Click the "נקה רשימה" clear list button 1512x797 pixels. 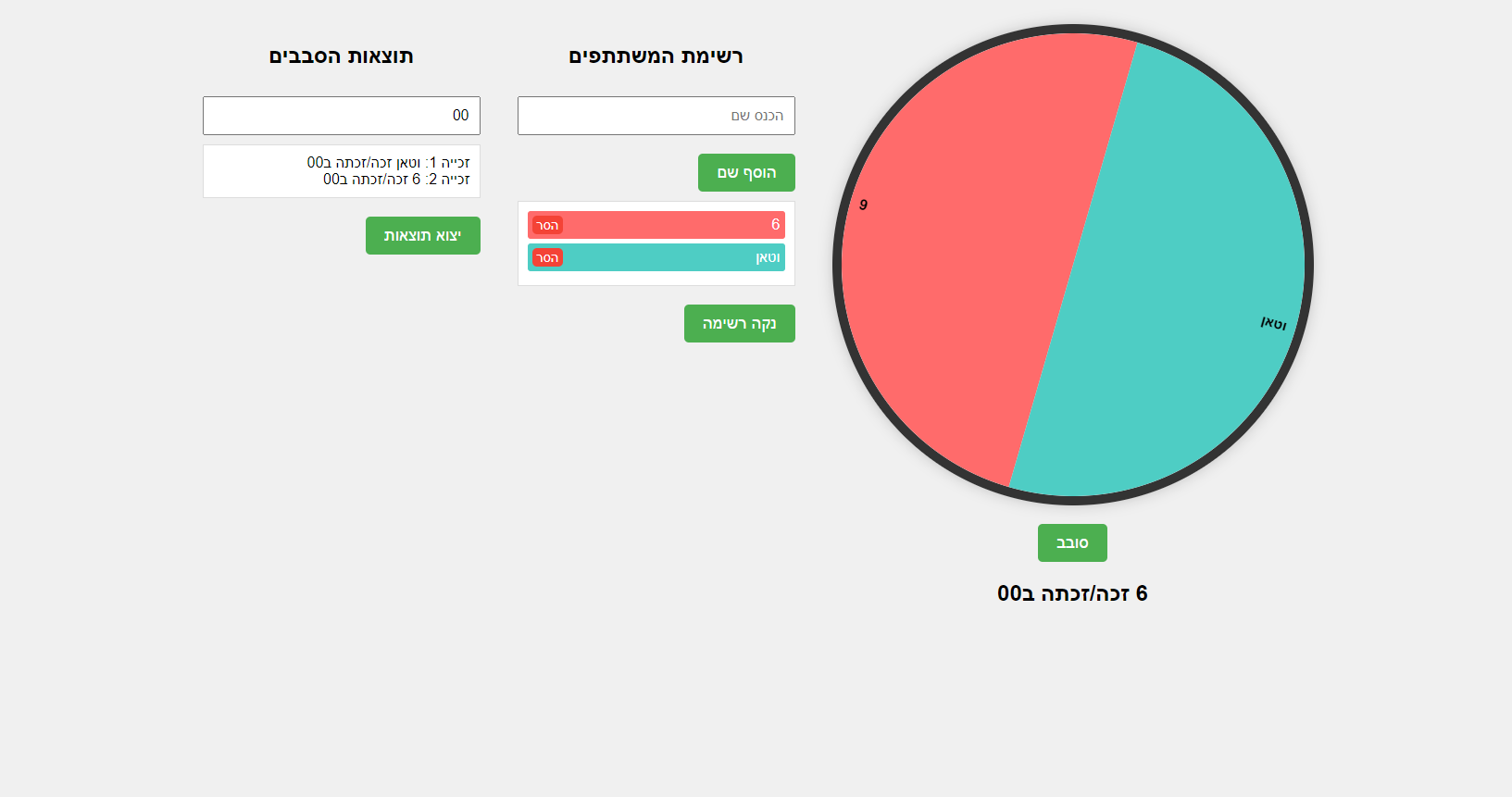(739, 324)
